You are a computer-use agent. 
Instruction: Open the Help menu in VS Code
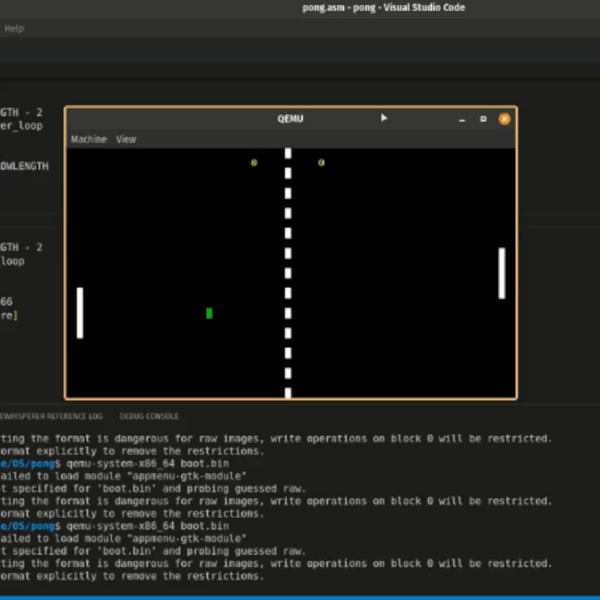pyautogui.click(x=14, y=29)
